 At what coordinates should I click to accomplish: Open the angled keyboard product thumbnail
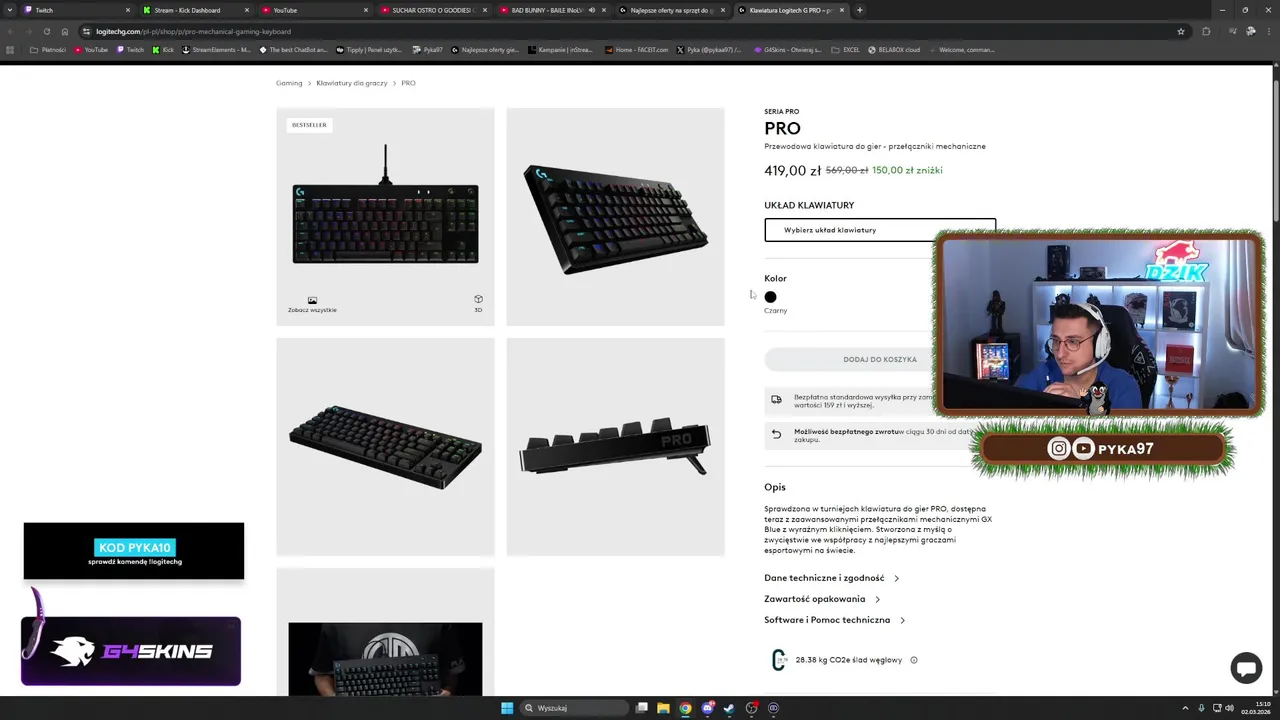(x=615, y=217)
